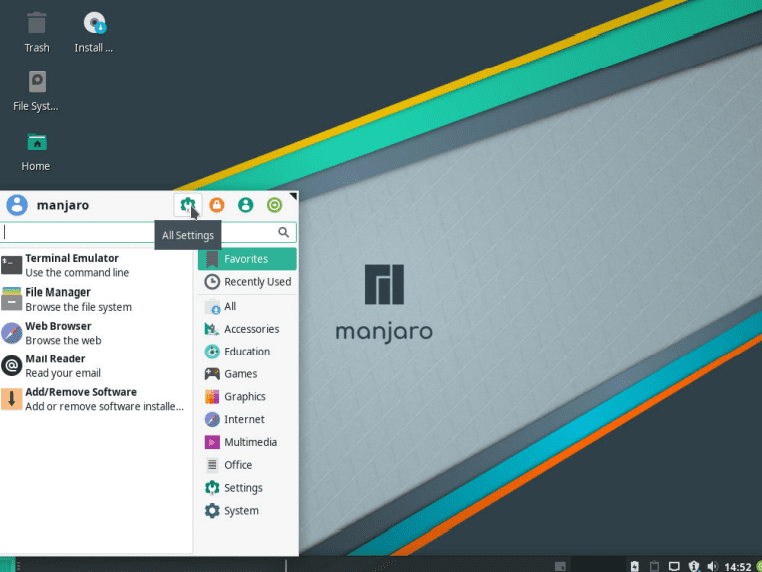Select the Trash desktop icon
Viewport: 762px width, 572px height.
point(37,32)
